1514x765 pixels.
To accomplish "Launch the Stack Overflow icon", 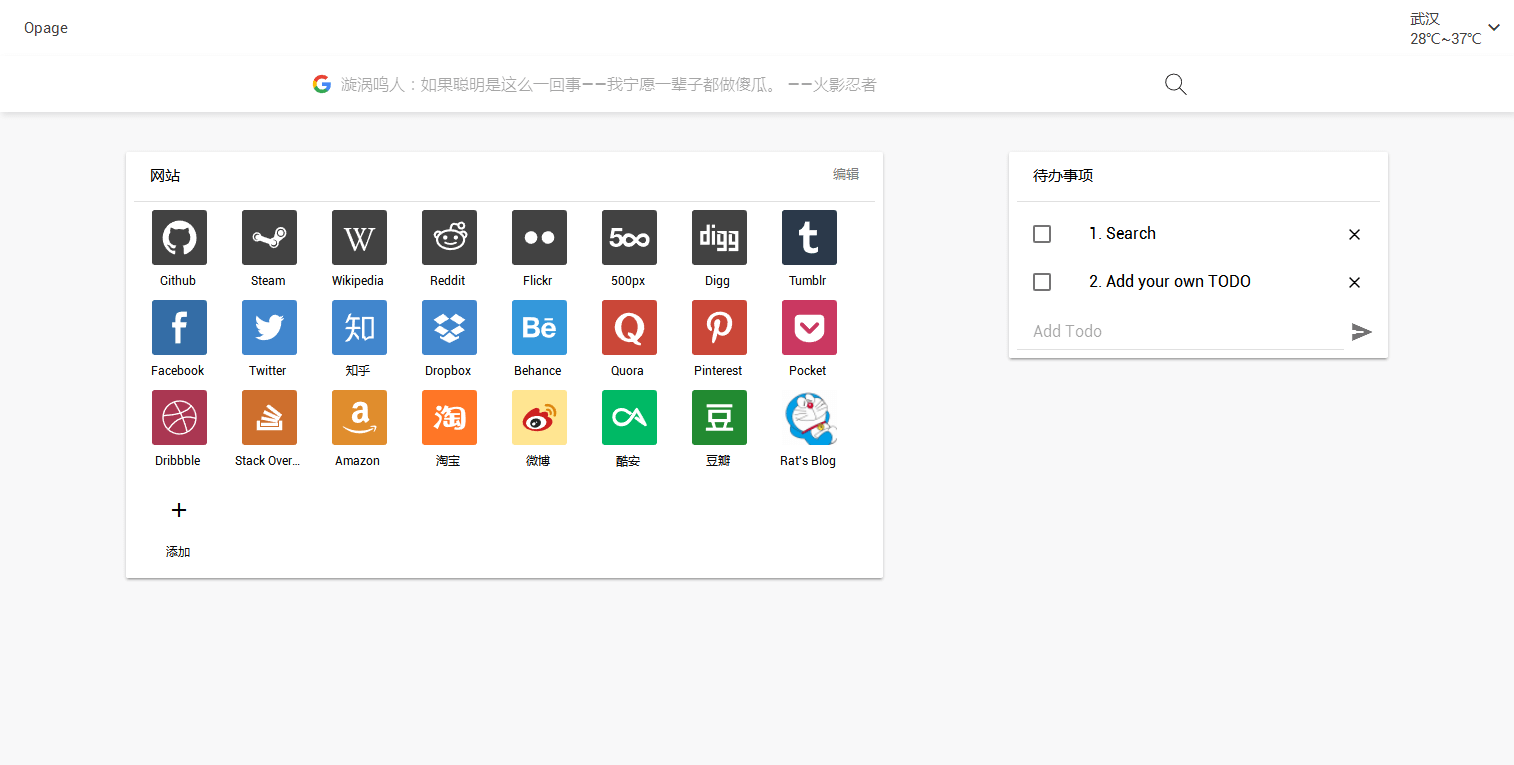I will click(x=269, y=417).
